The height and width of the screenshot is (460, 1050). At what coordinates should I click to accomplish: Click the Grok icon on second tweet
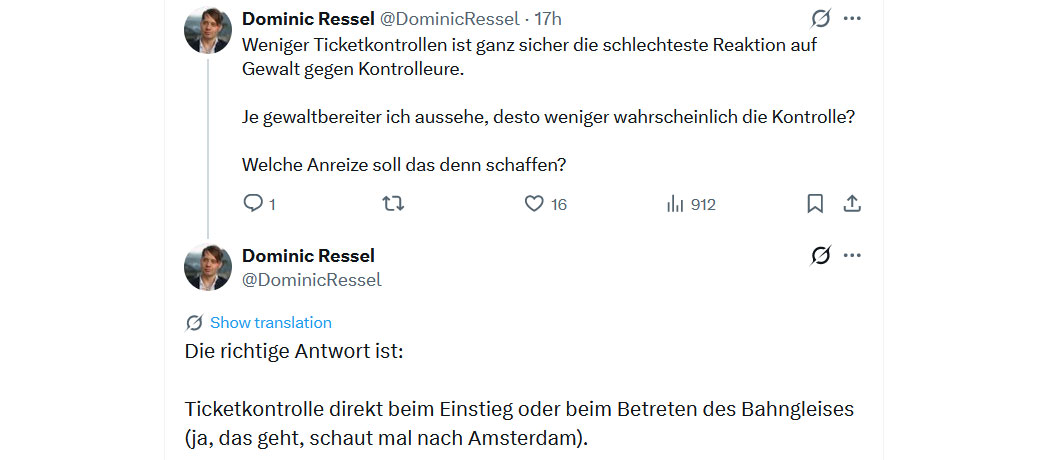(820, 256)
